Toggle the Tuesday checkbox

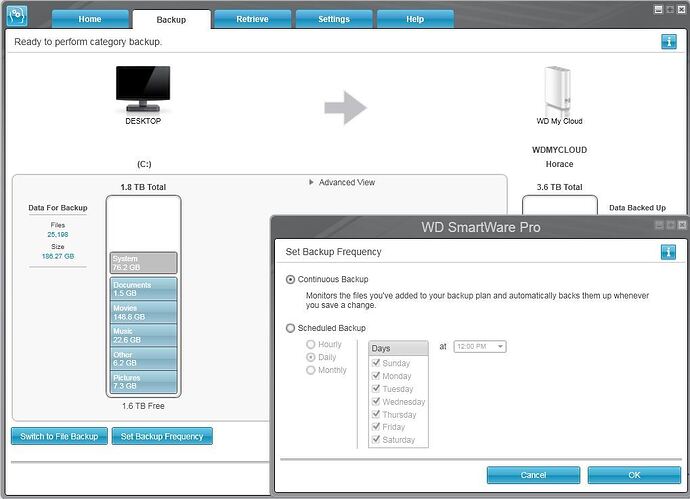(x=376, y=389)
